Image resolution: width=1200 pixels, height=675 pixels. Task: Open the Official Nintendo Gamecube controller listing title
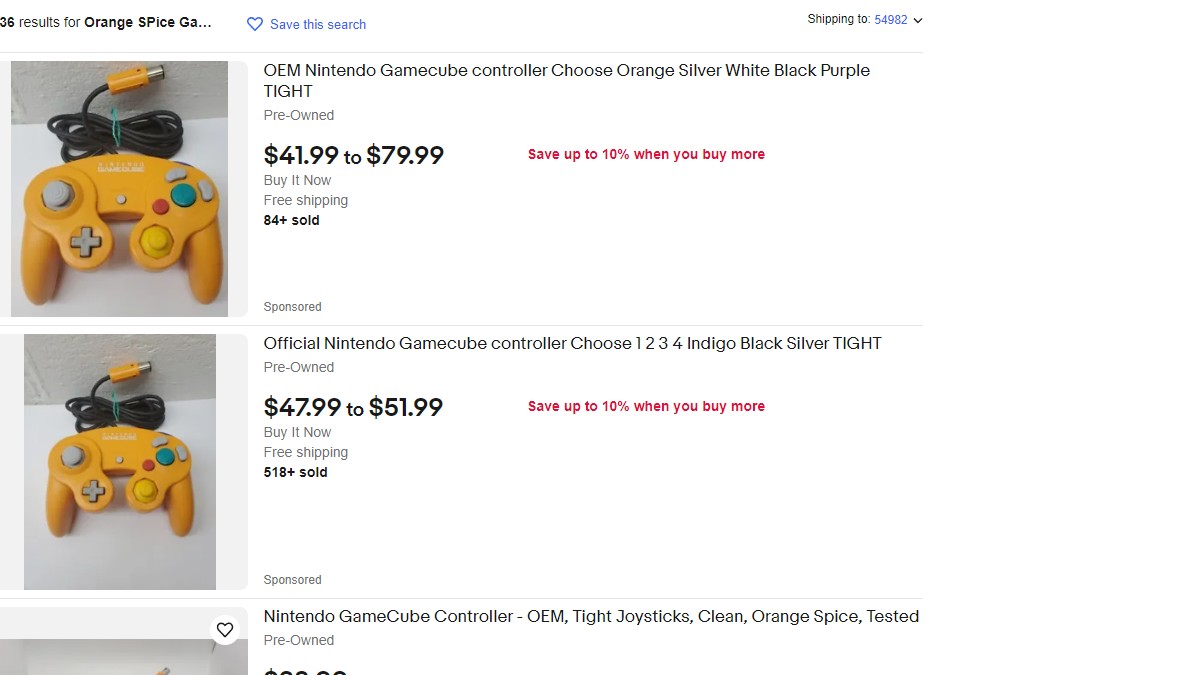(572, 343)
